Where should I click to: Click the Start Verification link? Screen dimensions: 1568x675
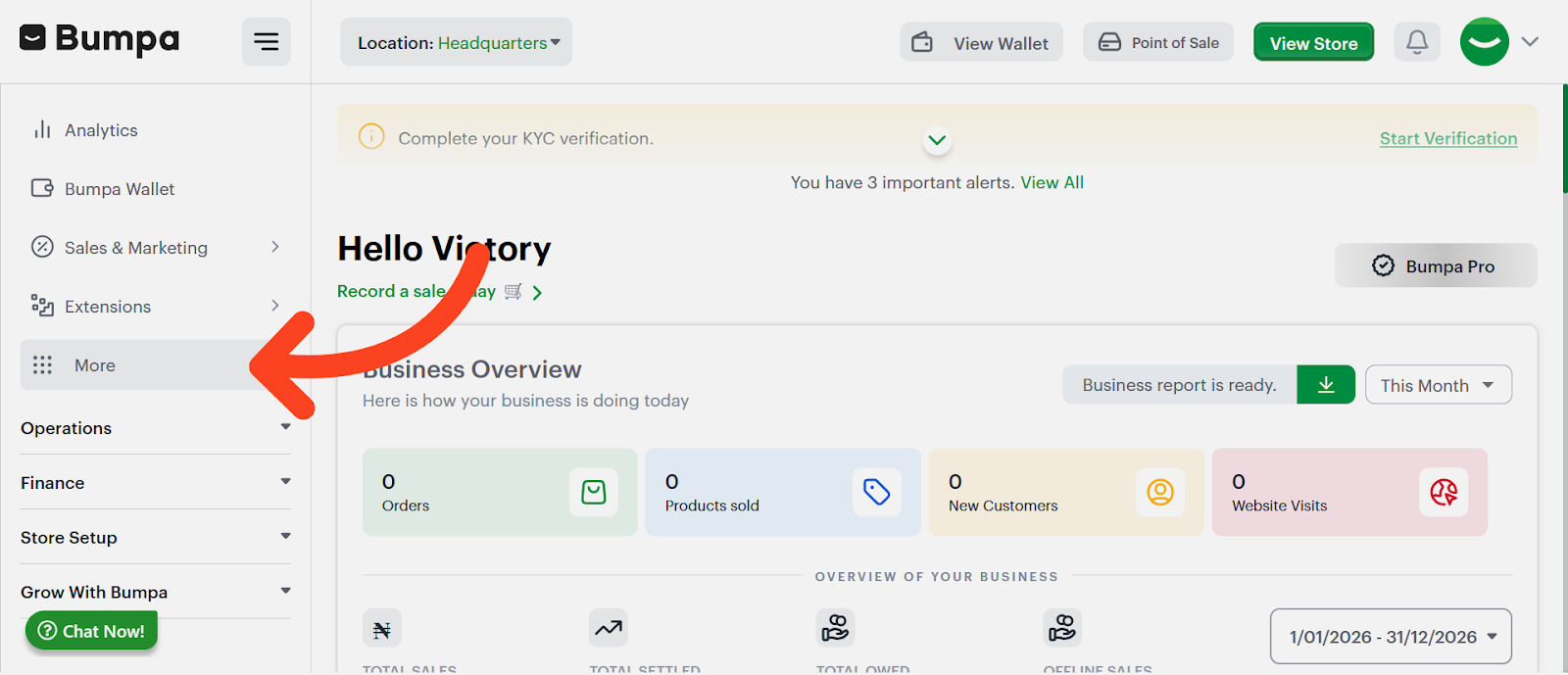tap(1448, 138)
